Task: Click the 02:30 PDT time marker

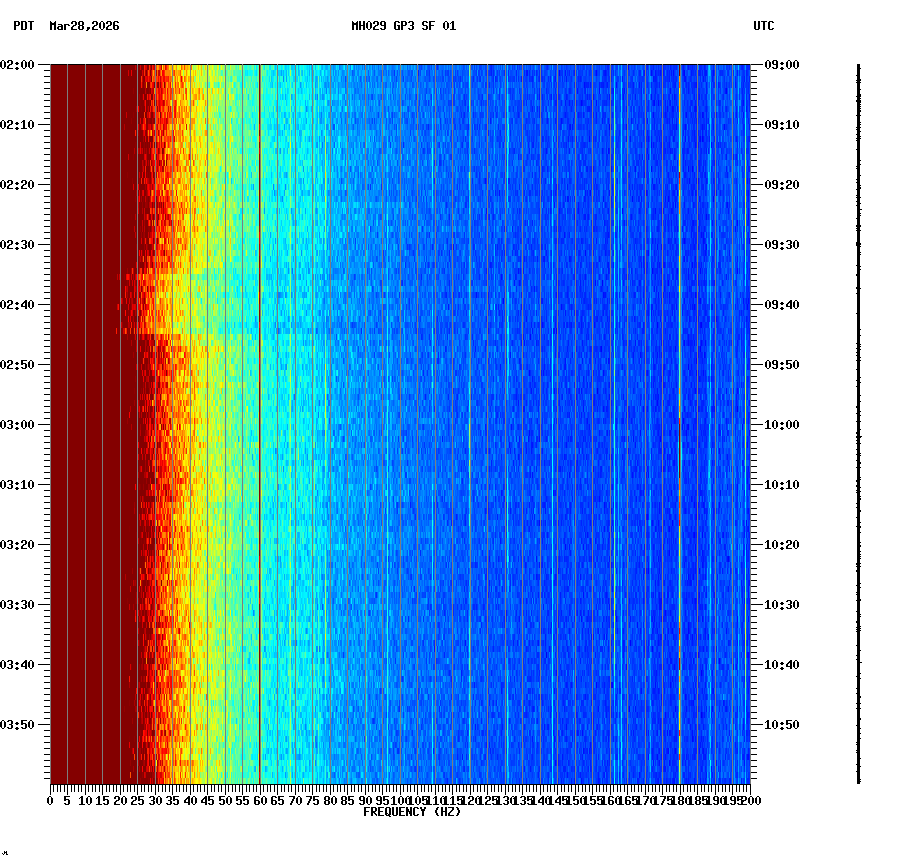Action: coord(18,245)
